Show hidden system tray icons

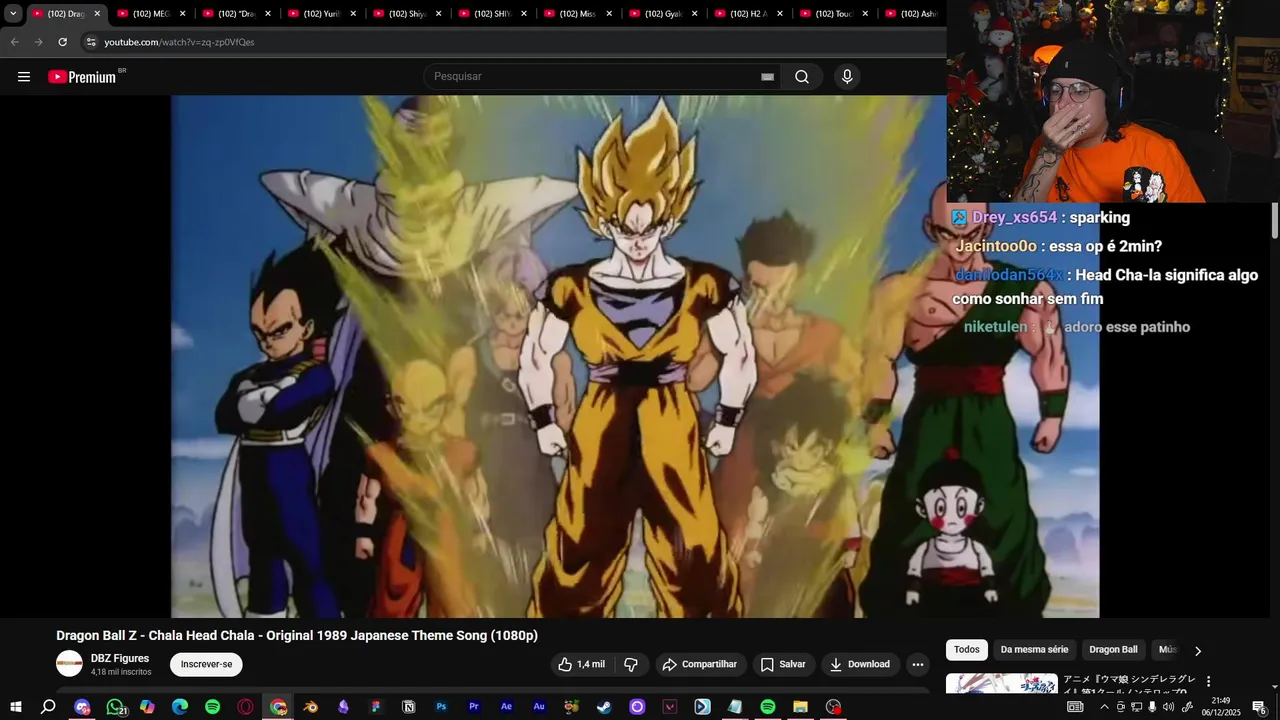point(1104,707)
